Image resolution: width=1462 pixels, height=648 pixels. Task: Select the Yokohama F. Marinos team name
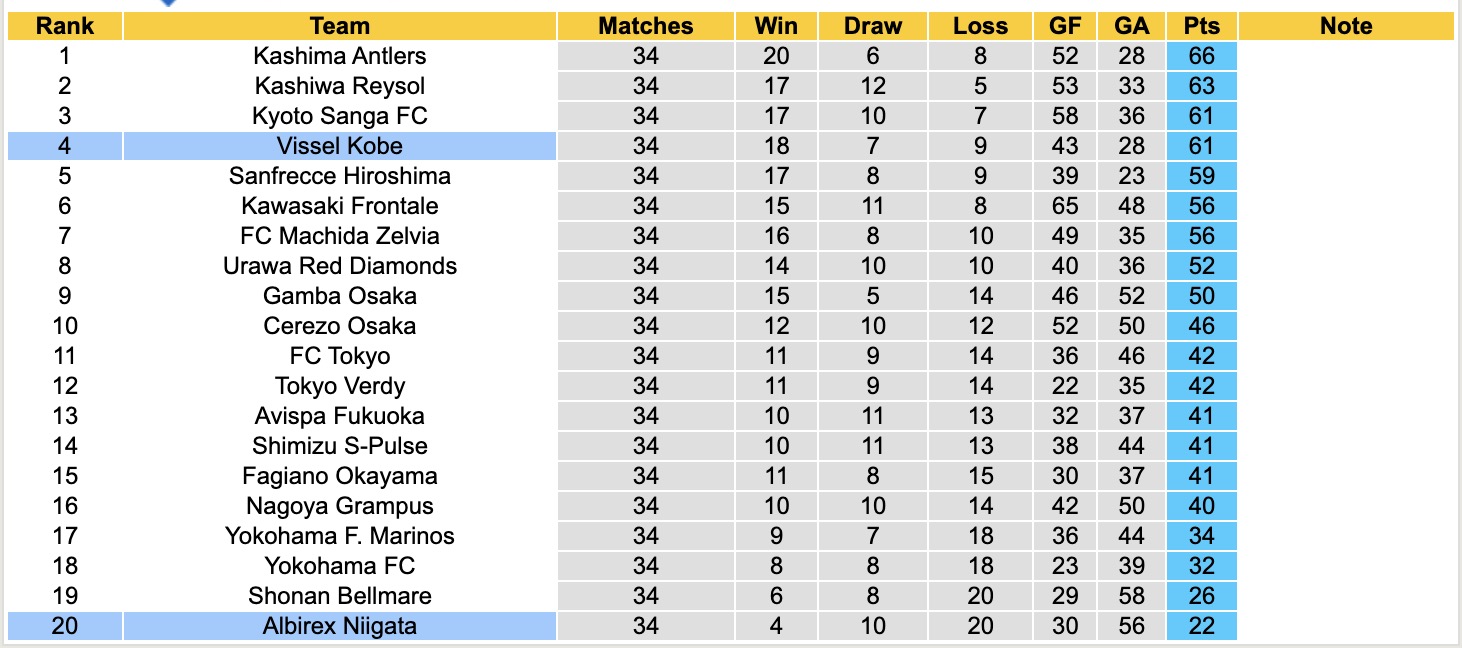pos(339,536)
